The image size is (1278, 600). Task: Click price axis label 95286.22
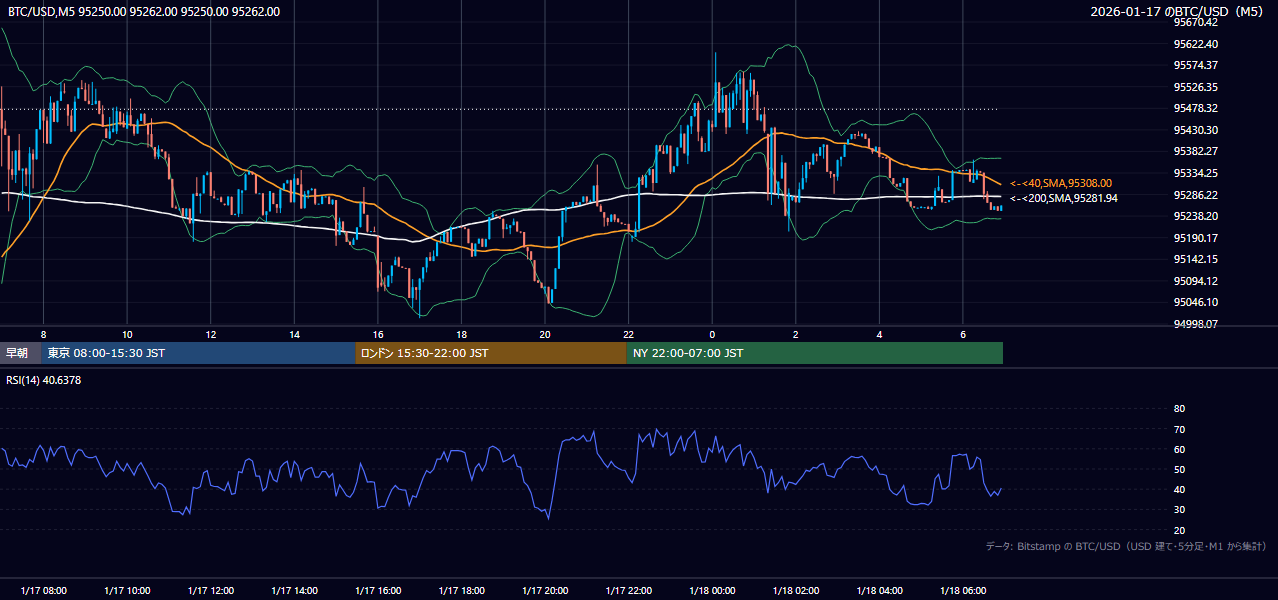tap(1195, 195)
